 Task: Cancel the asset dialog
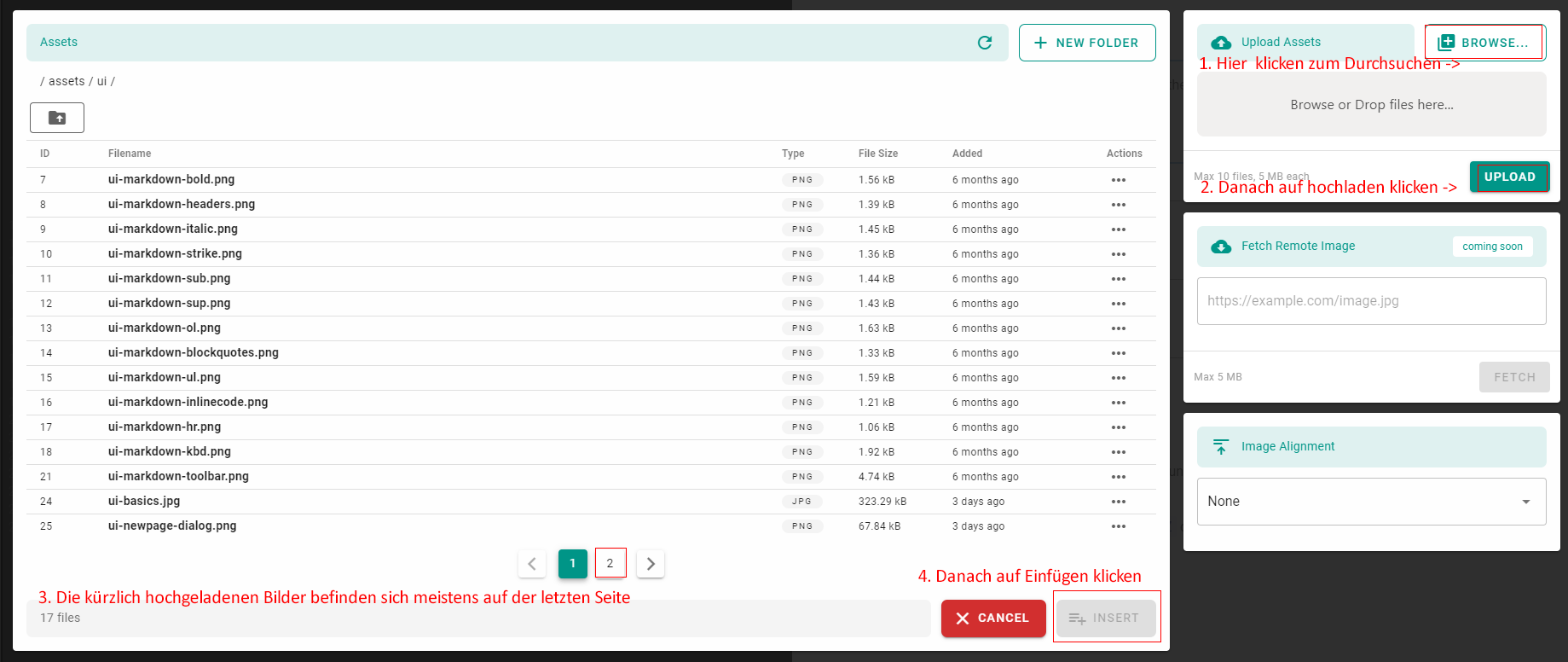tap(992, 618)
